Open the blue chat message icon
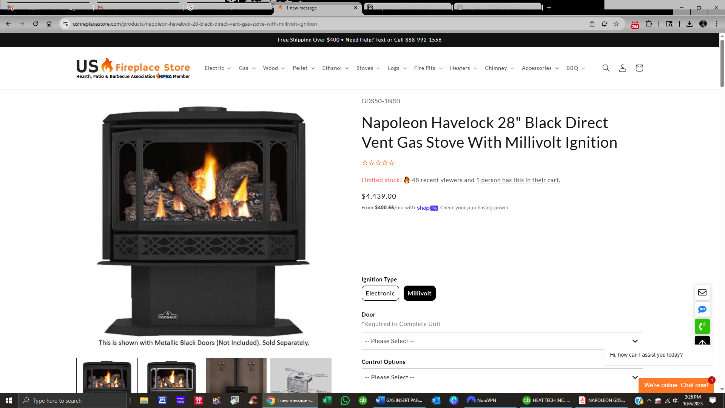This screenshot has height=408, width=725. point(702,309)
